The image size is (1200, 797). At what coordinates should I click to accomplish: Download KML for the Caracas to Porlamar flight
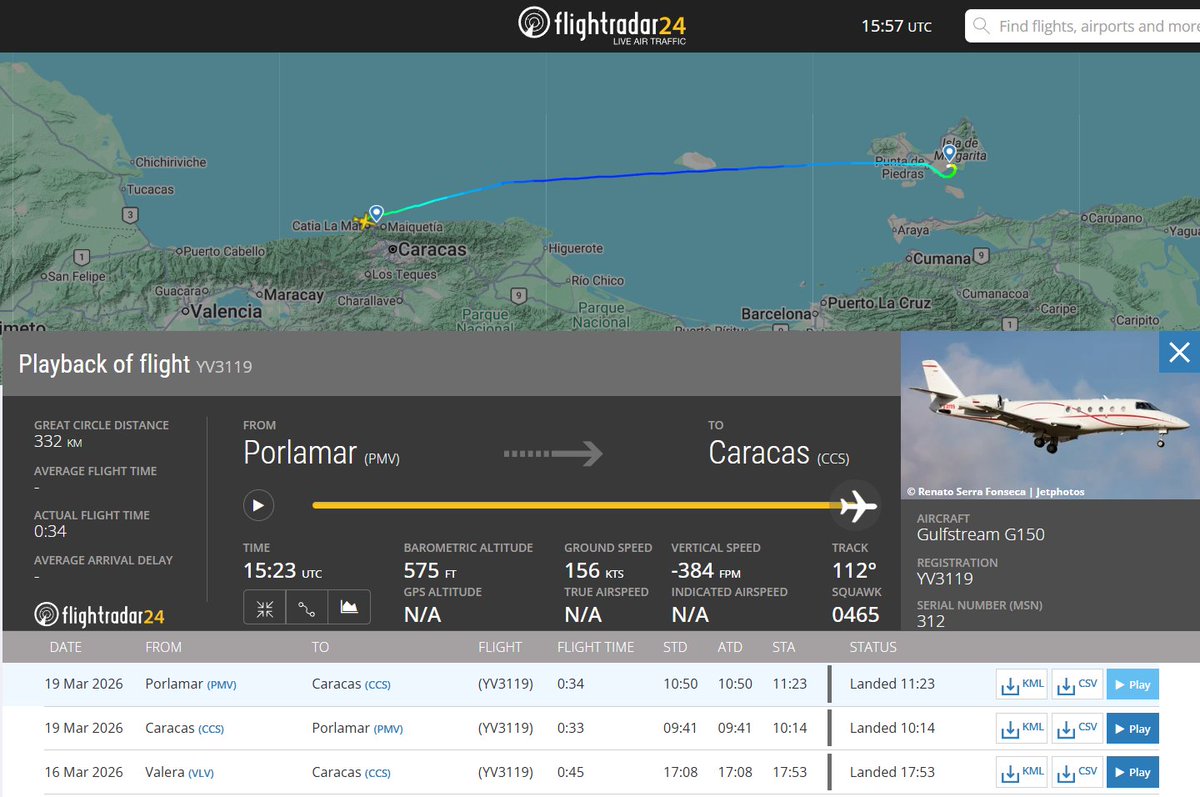tap(1021, 728)
